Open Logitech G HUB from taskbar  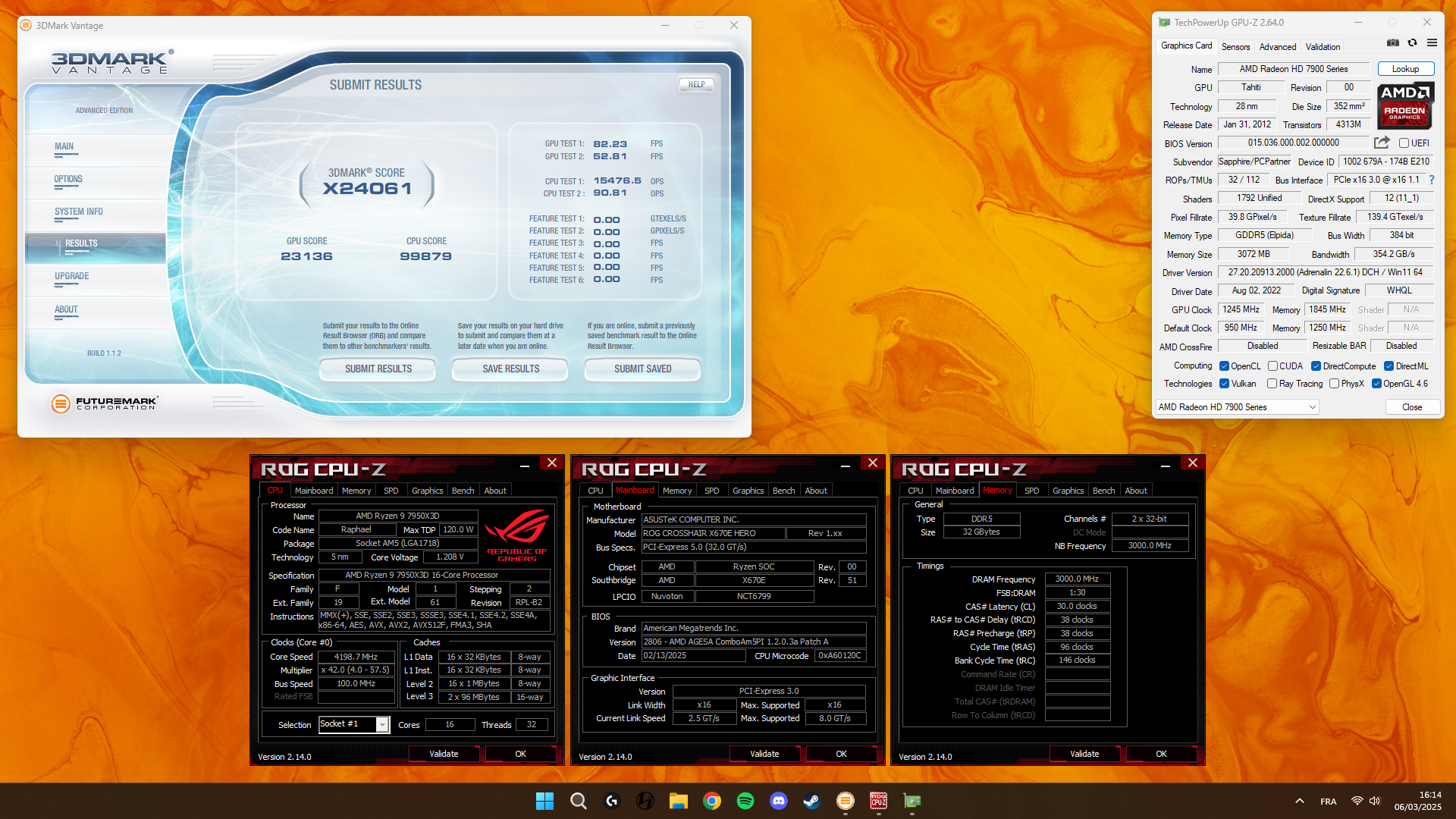point(612,801)
